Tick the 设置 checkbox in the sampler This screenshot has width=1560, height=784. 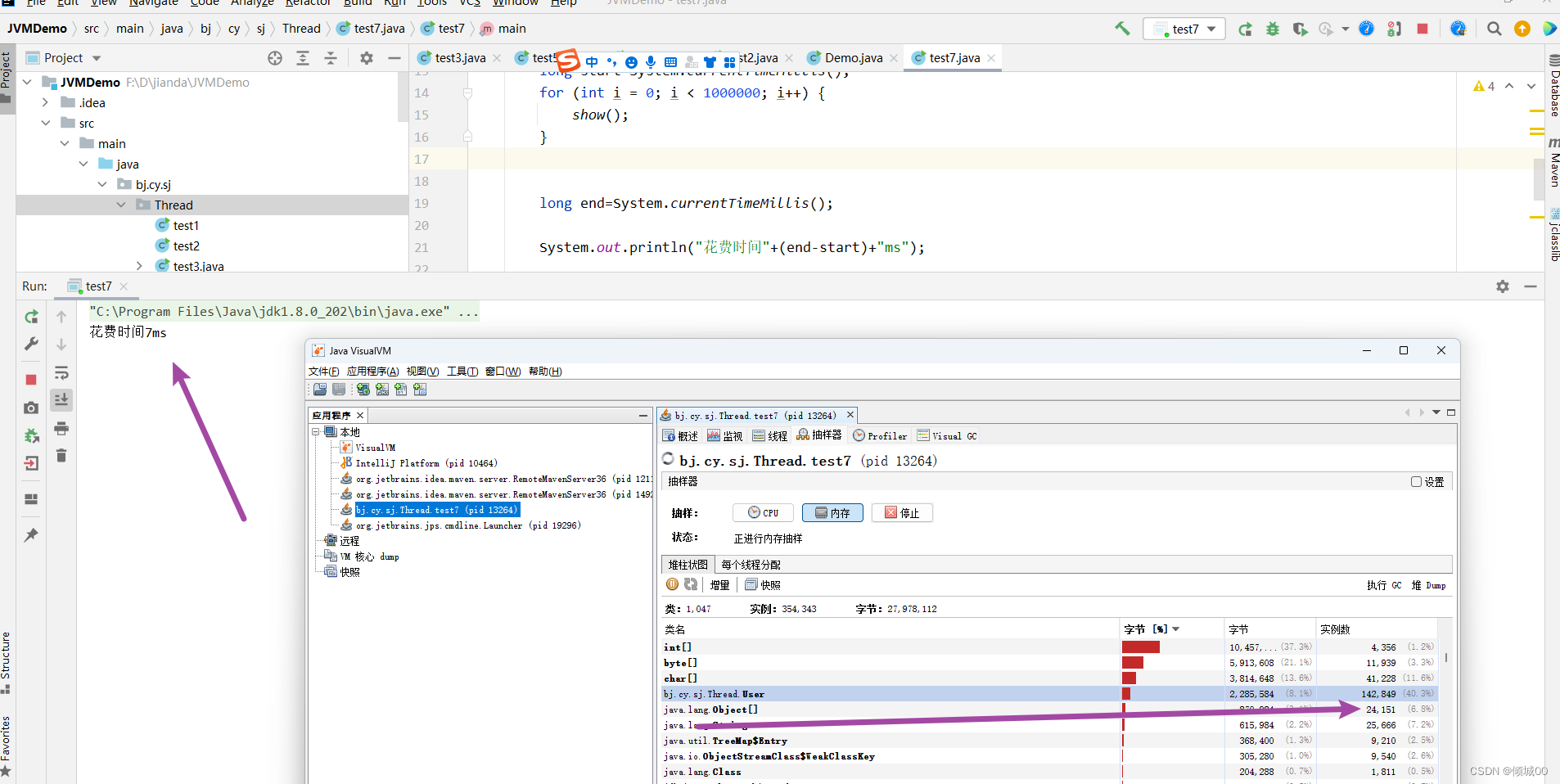[x=1416, y=482]
